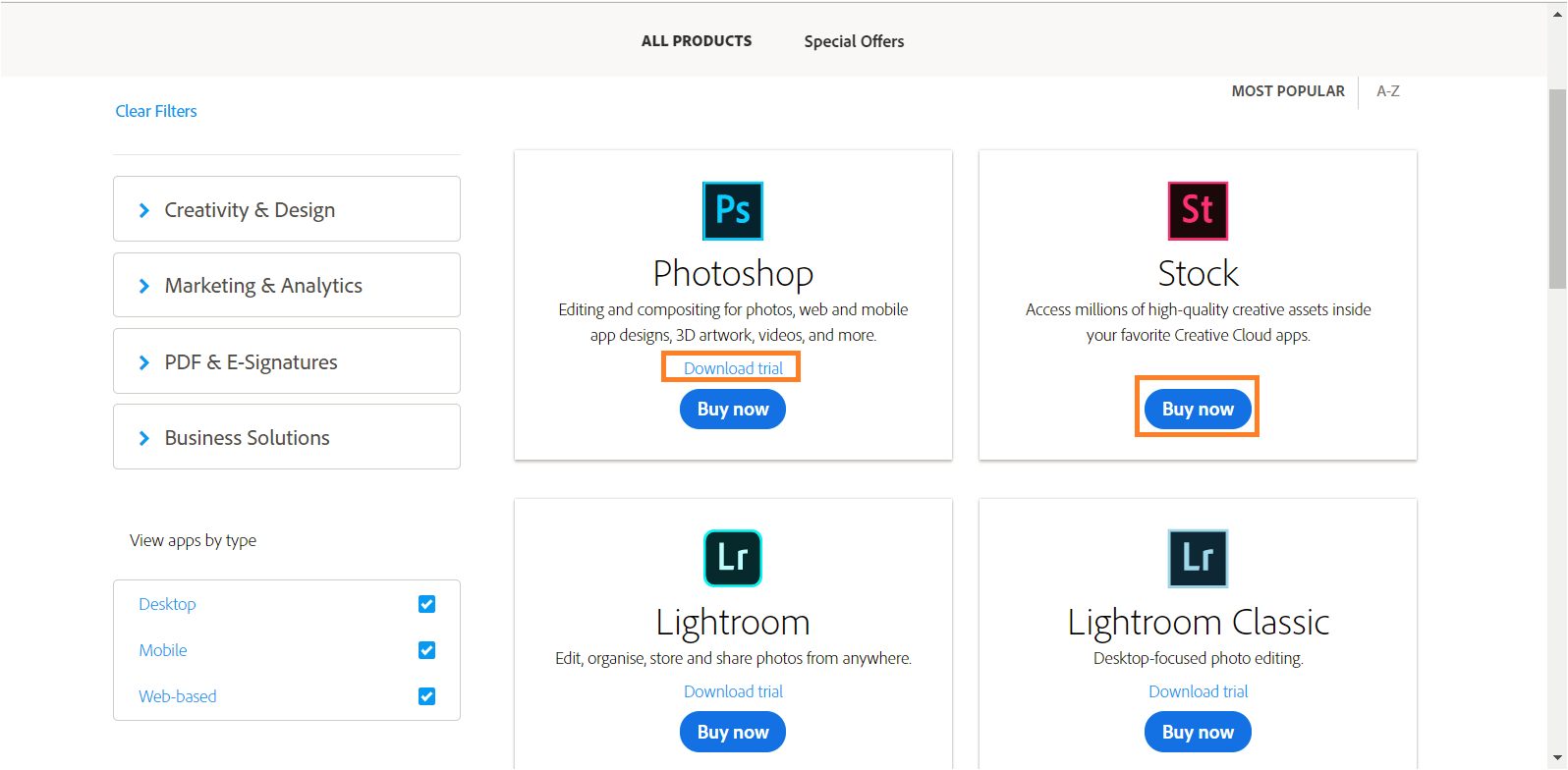Expand the Business Solutions category
The width and height of the screenshot is (1568, 770).
click(287, 437)
